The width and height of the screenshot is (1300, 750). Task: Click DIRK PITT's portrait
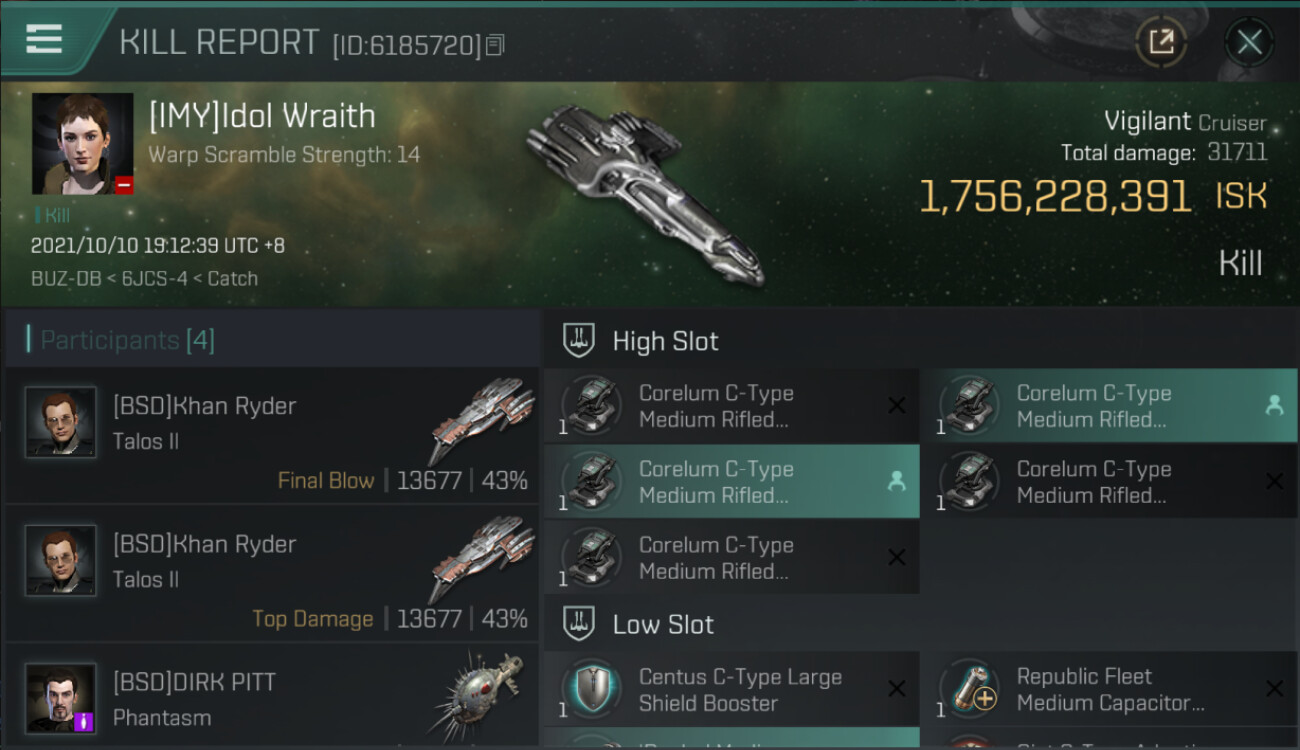tap(61, 698)
